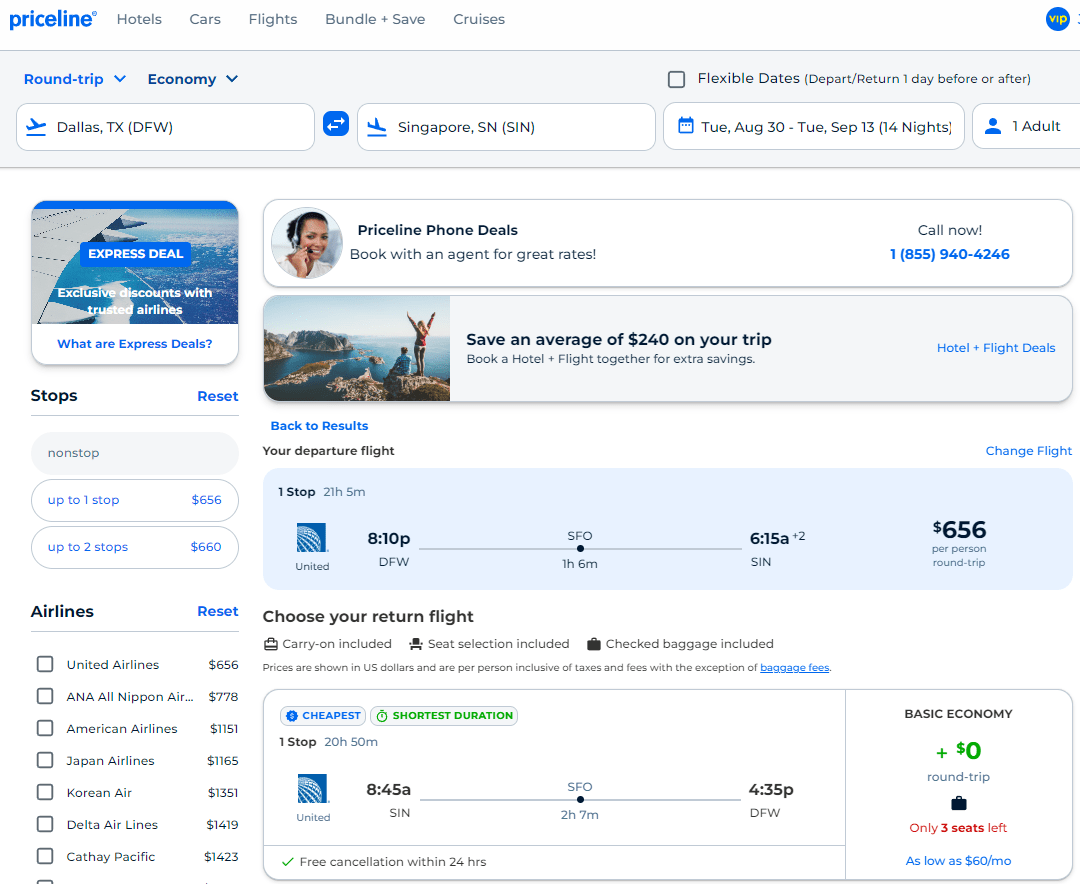Click the arrival plane icon in destination field

click(x=378, y=126)
